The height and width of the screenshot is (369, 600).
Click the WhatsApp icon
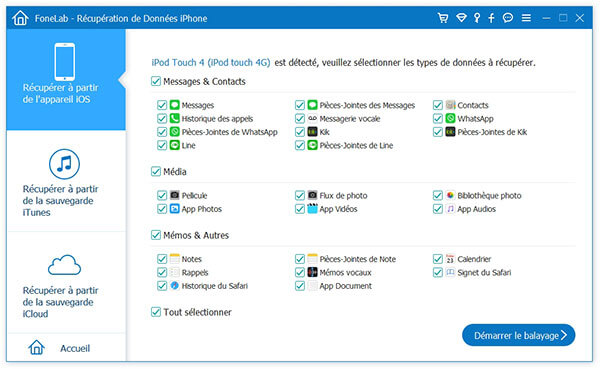click(450, 118)
